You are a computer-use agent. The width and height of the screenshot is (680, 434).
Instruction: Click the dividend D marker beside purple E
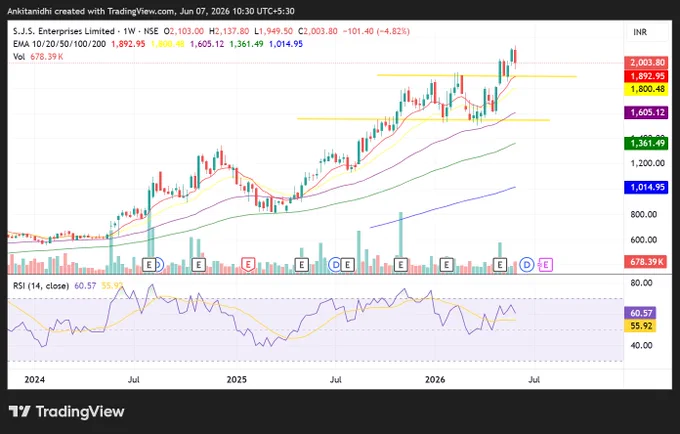(x=527, y=264)
